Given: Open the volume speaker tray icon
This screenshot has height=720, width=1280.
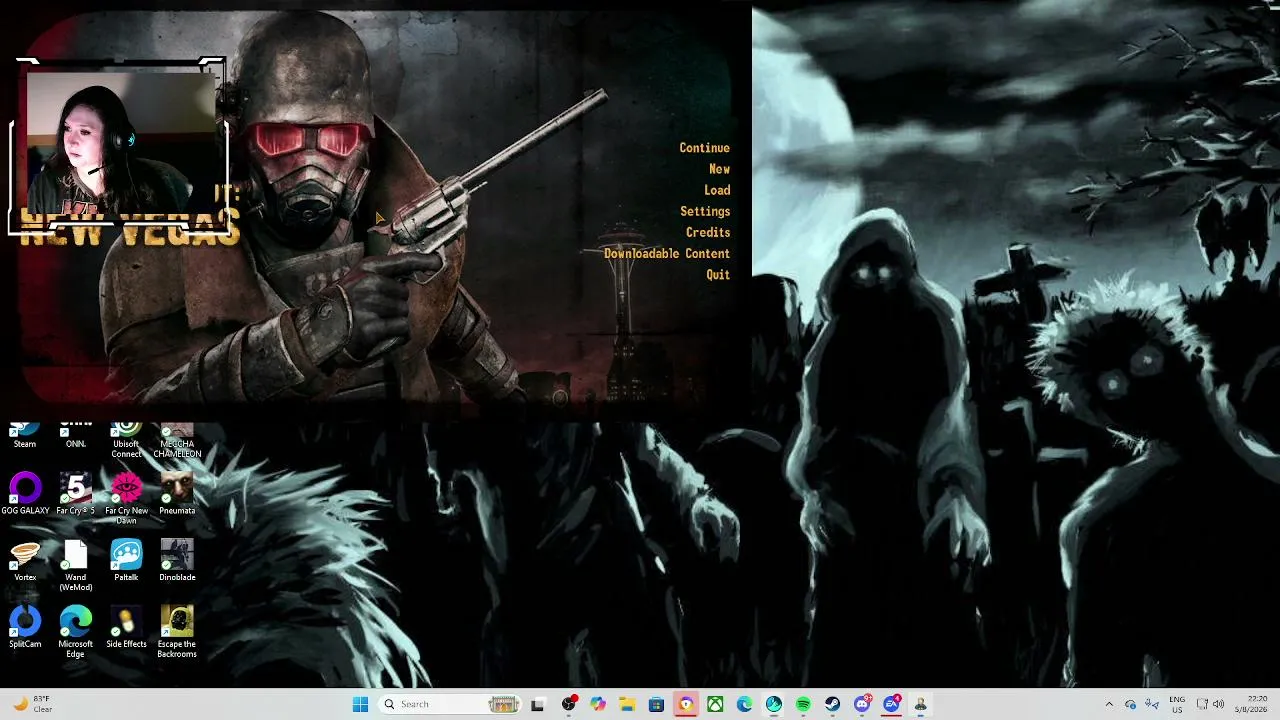Looking at the screenshot, I should (1219, 704).
